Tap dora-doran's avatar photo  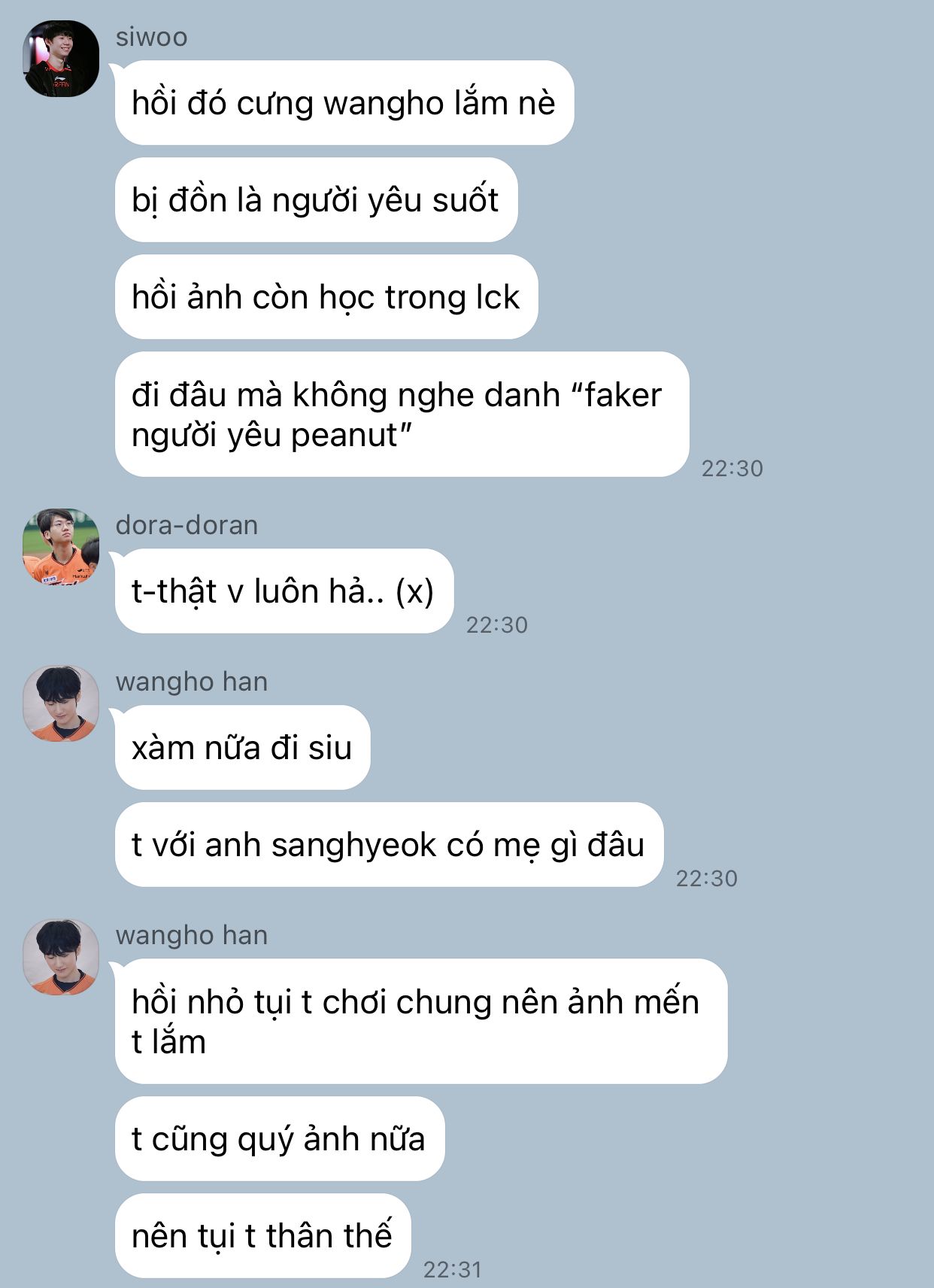click(61, 547)
